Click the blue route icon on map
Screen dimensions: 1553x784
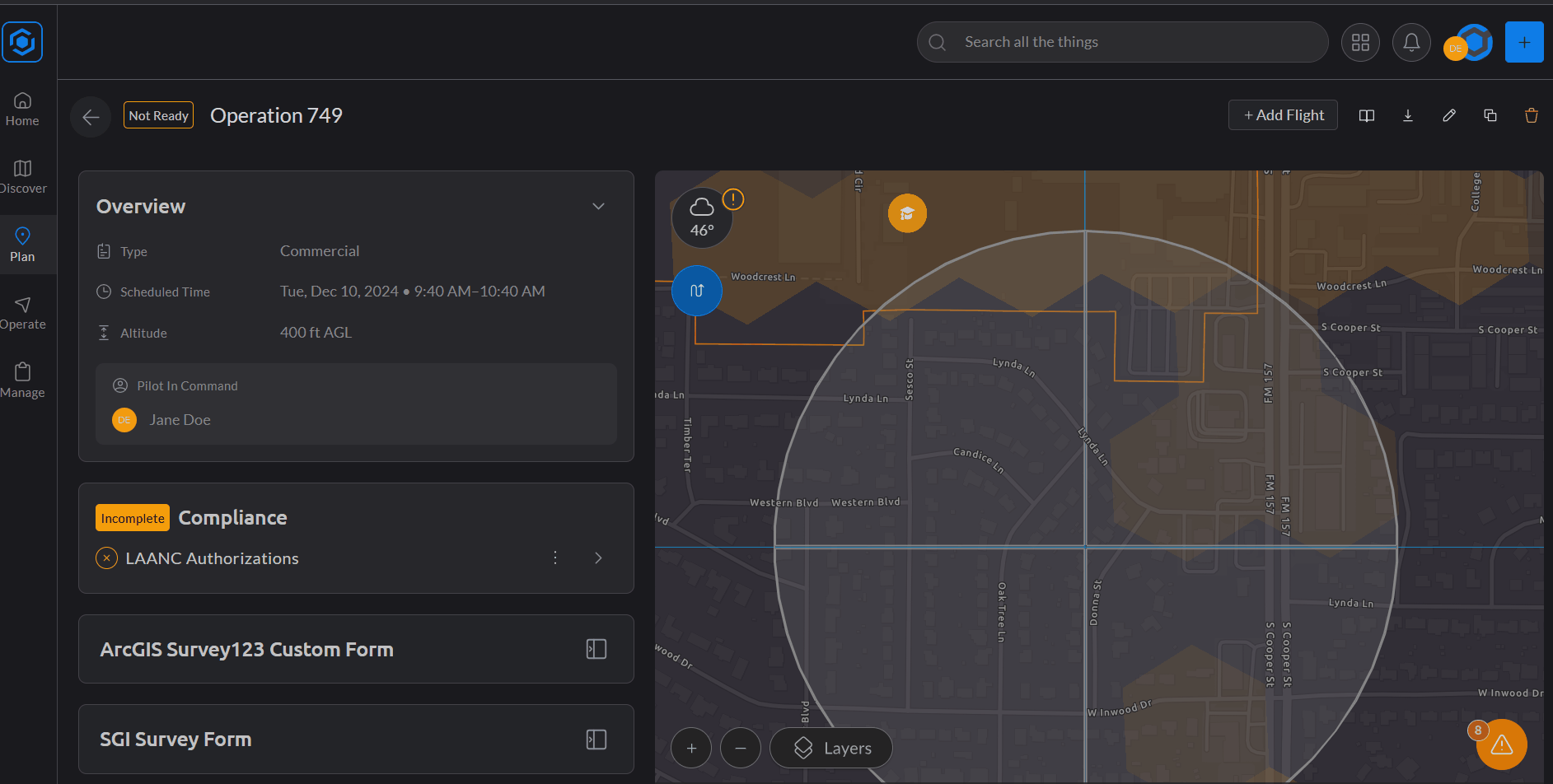click(697, 291)
